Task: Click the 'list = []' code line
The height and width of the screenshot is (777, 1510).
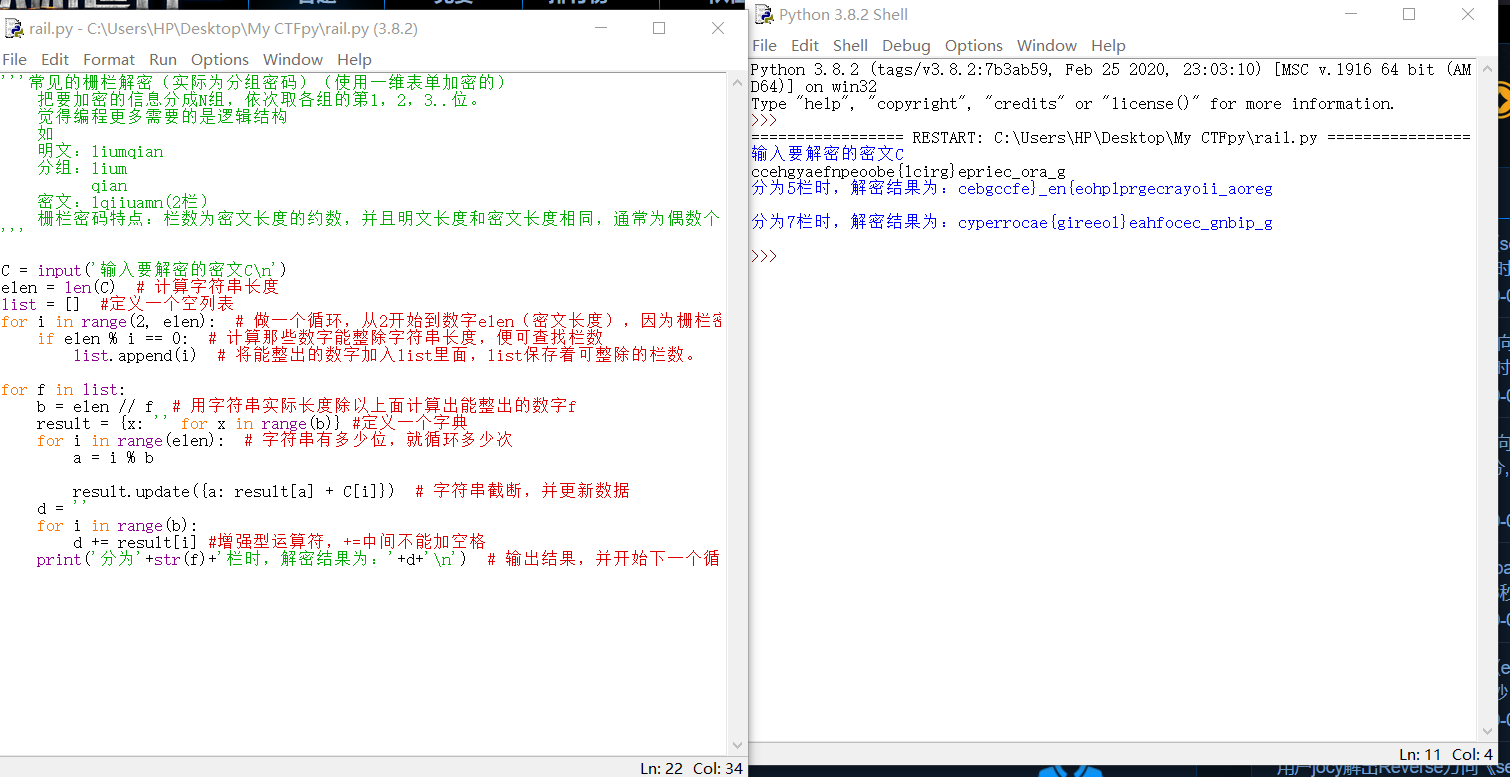Action: click(117, 304)
